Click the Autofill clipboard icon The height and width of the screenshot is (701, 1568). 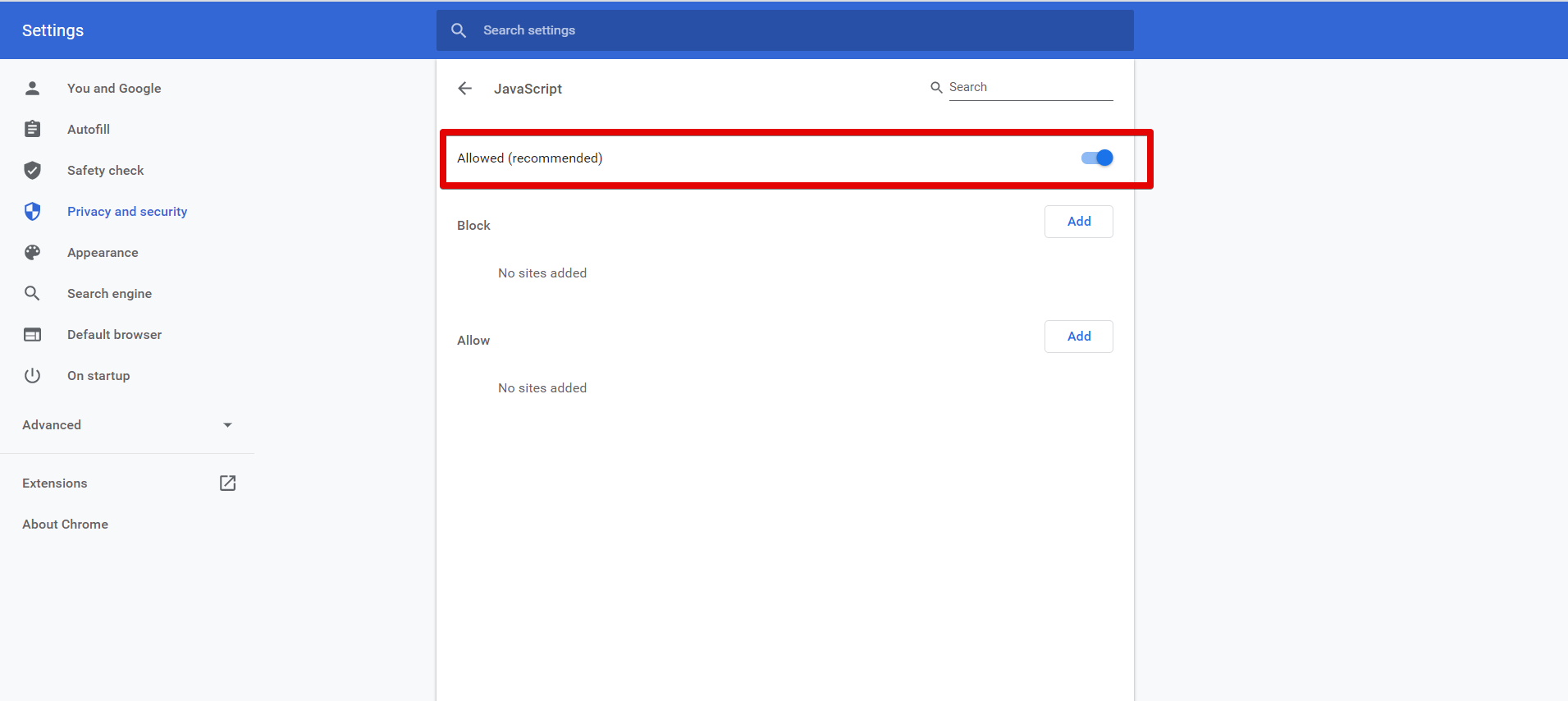32,130
